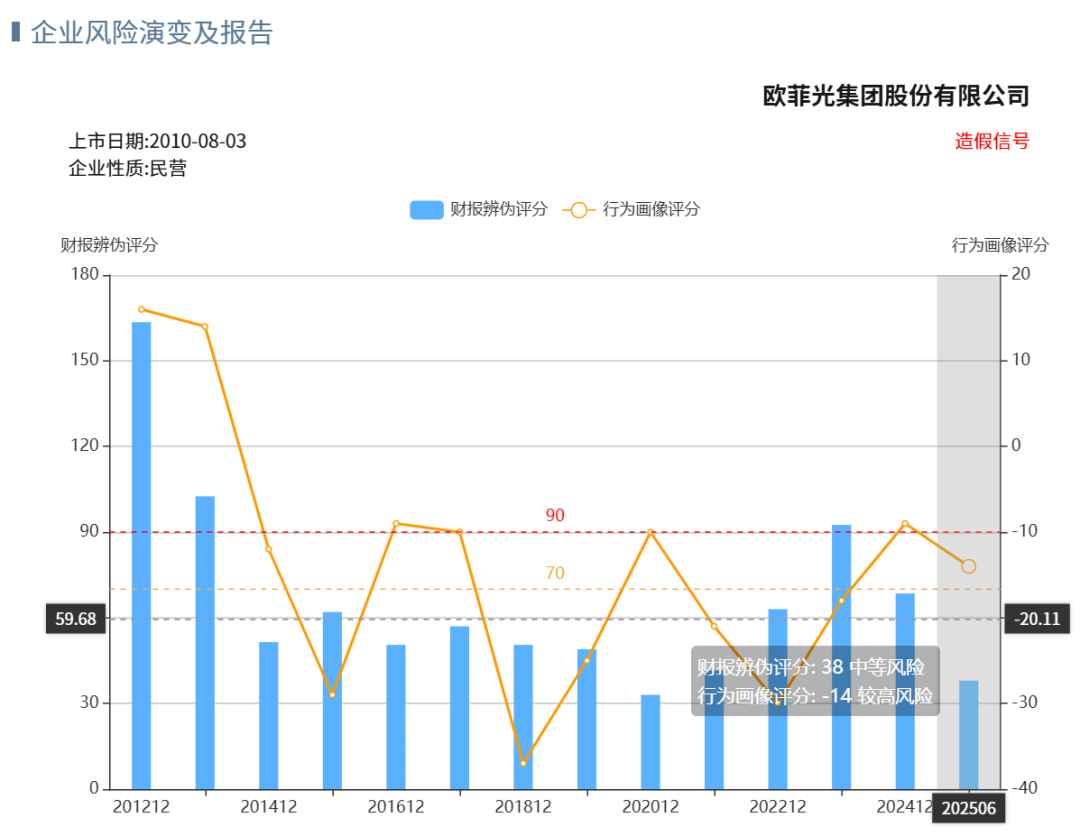Click the 201812 x-axis label

coord(523,807)
